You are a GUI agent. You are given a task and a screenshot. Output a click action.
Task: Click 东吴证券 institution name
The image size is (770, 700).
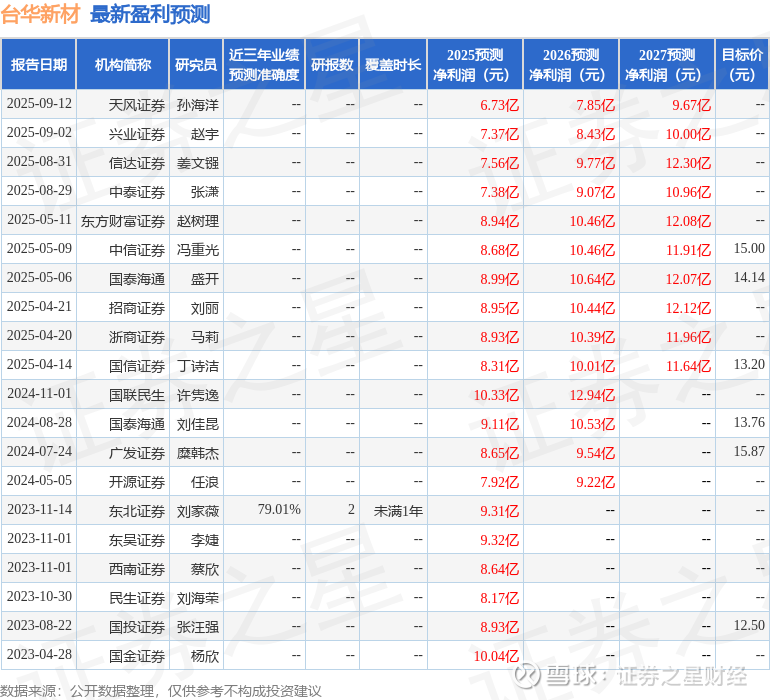[137, 540]
